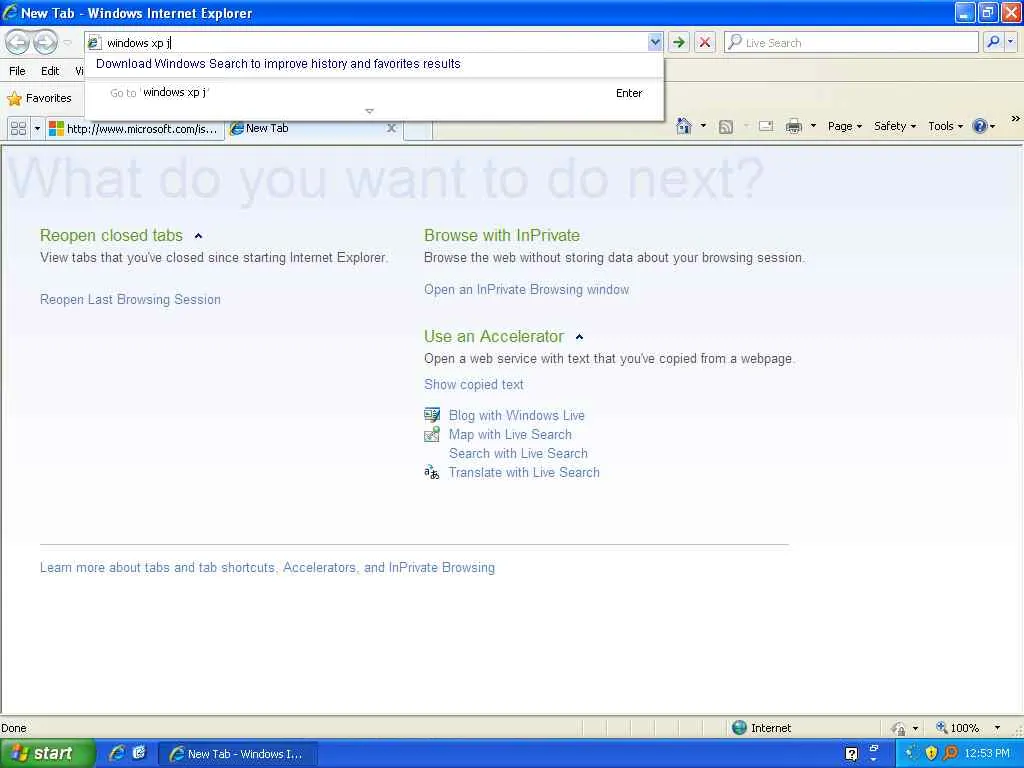Click the Blog with Windows Live icon

coord(432,415)
